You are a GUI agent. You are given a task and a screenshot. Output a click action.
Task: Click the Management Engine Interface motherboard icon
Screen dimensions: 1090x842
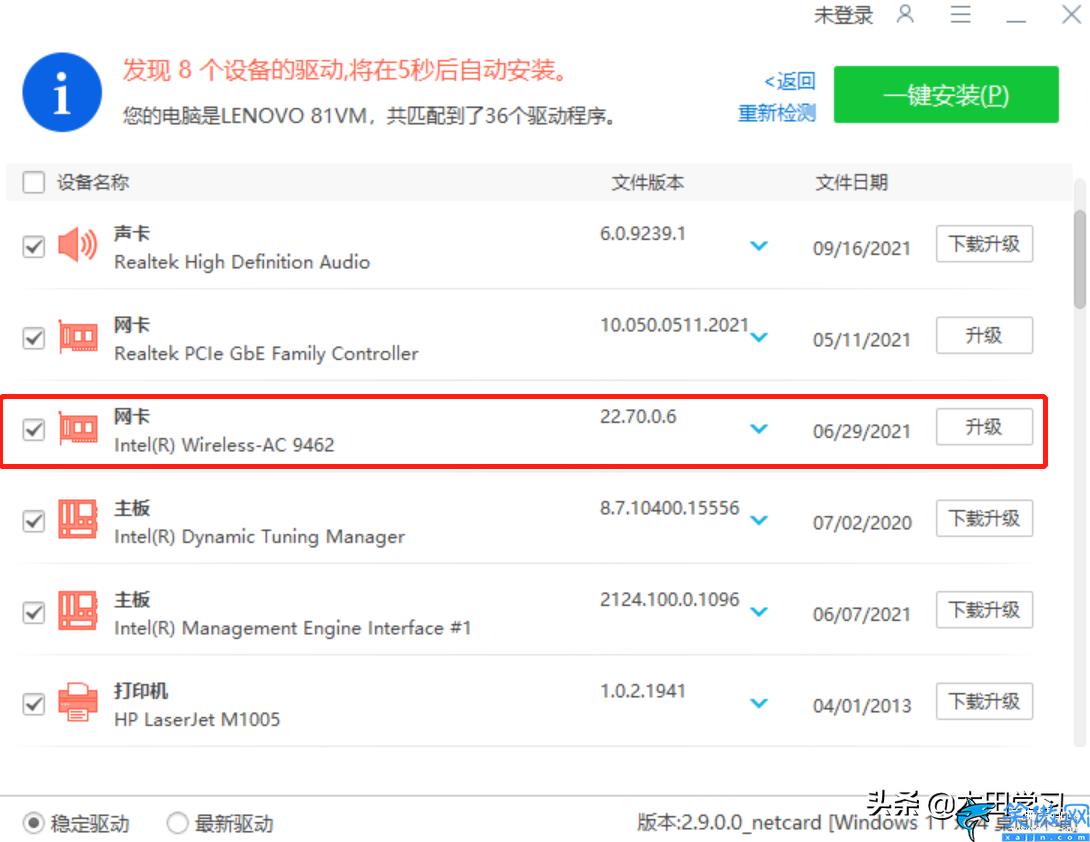pos(77,611)
